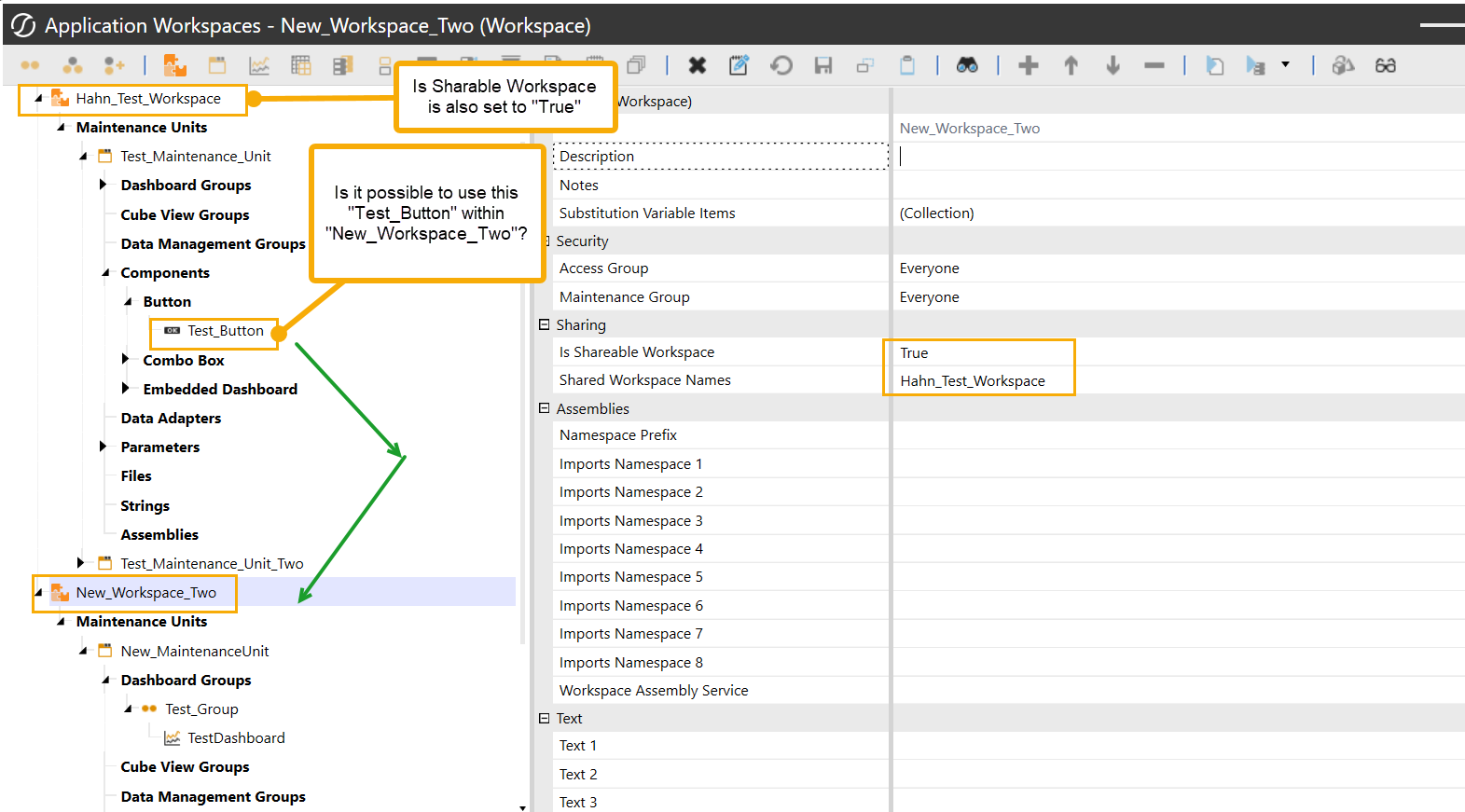1465x812 pixels.
Task: Expand the Test_Maintenance_Unit_Two node
Action: 81,563
